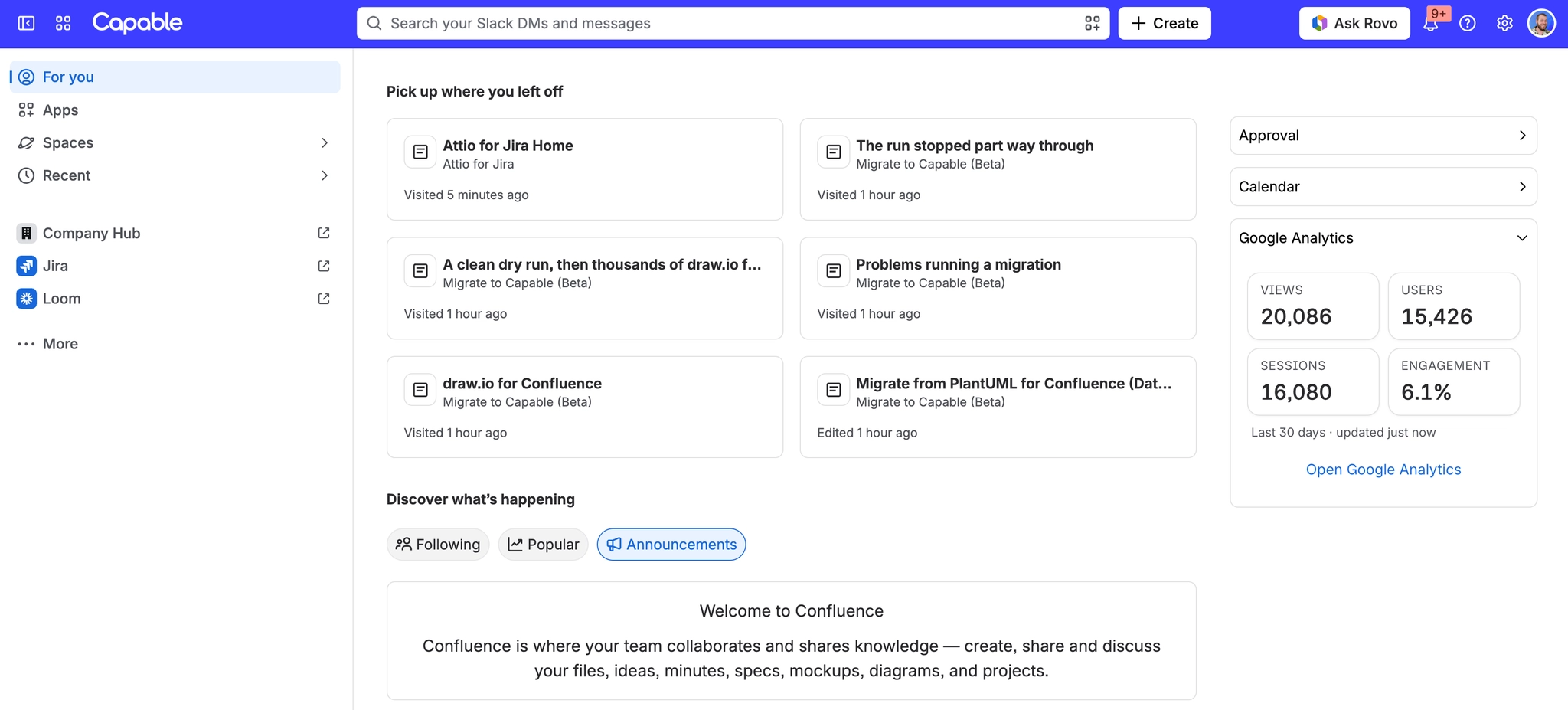This screenshot has width=1568, height=710.
Task: Open Company Hub from sidebar
Action: [x=175, y=233]
